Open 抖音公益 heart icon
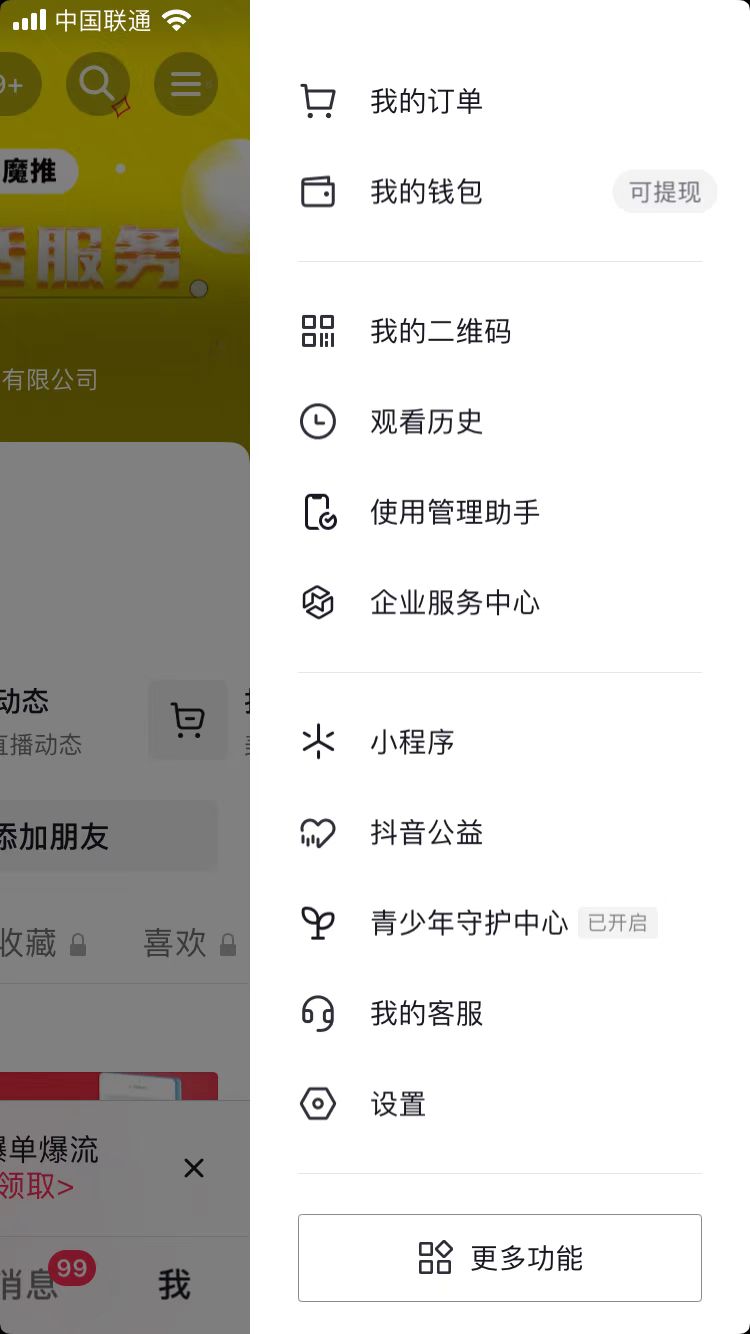Viewport: 750px width, 1334px height. (318, 832)
